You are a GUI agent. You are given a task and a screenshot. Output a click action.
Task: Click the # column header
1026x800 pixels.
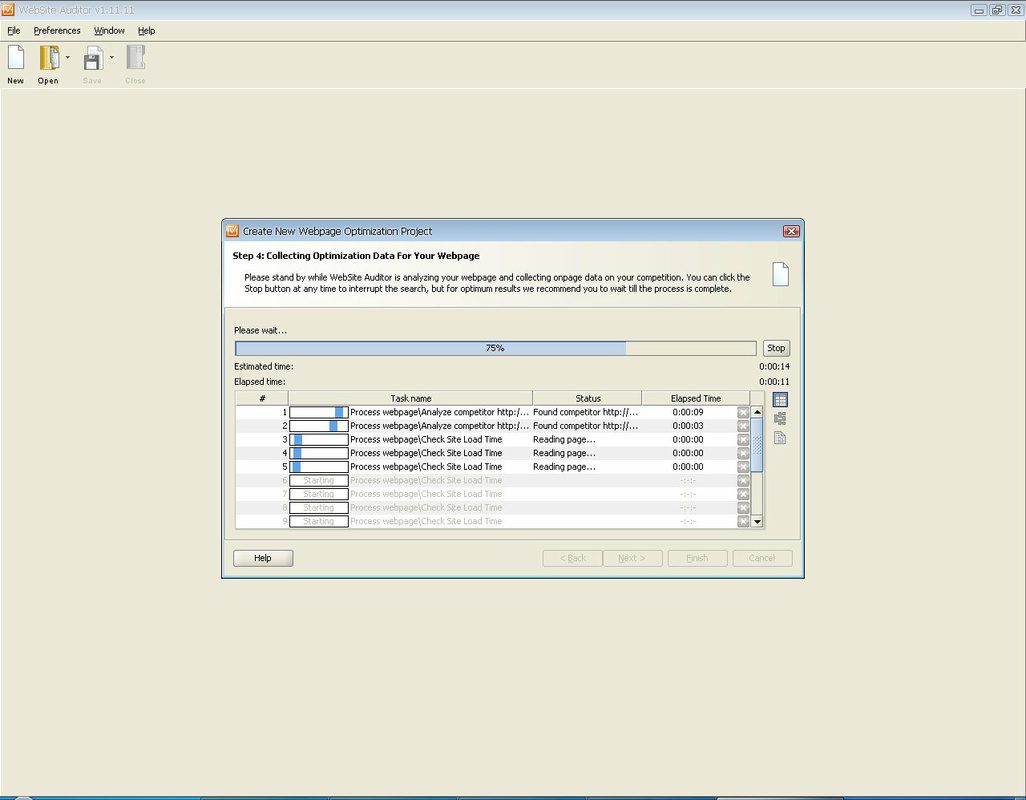coord(262,398)
